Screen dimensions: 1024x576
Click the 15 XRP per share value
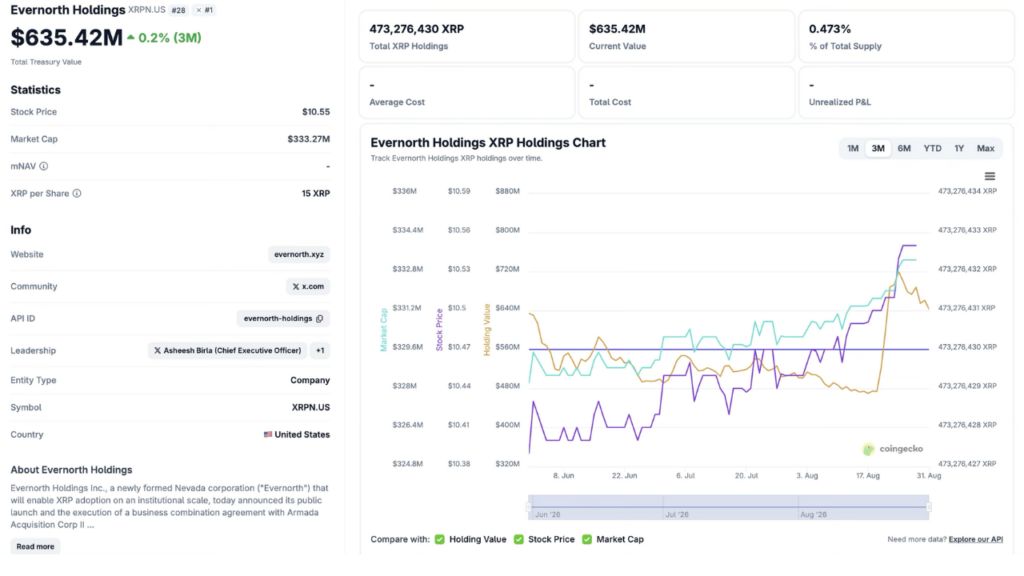point(315,193)
